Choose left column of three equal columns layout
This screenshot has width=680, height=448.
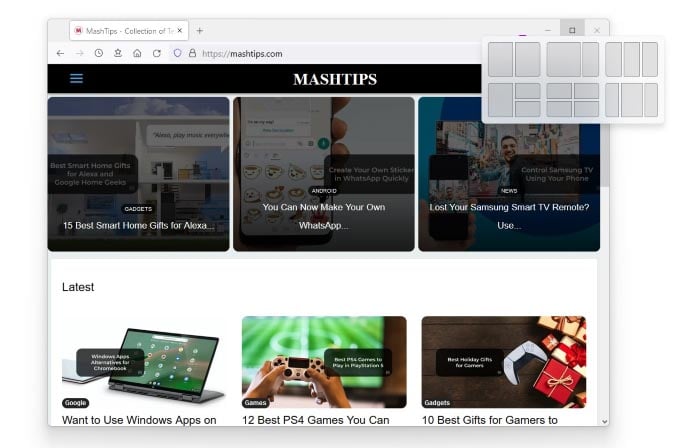click(x=614, y=59)
